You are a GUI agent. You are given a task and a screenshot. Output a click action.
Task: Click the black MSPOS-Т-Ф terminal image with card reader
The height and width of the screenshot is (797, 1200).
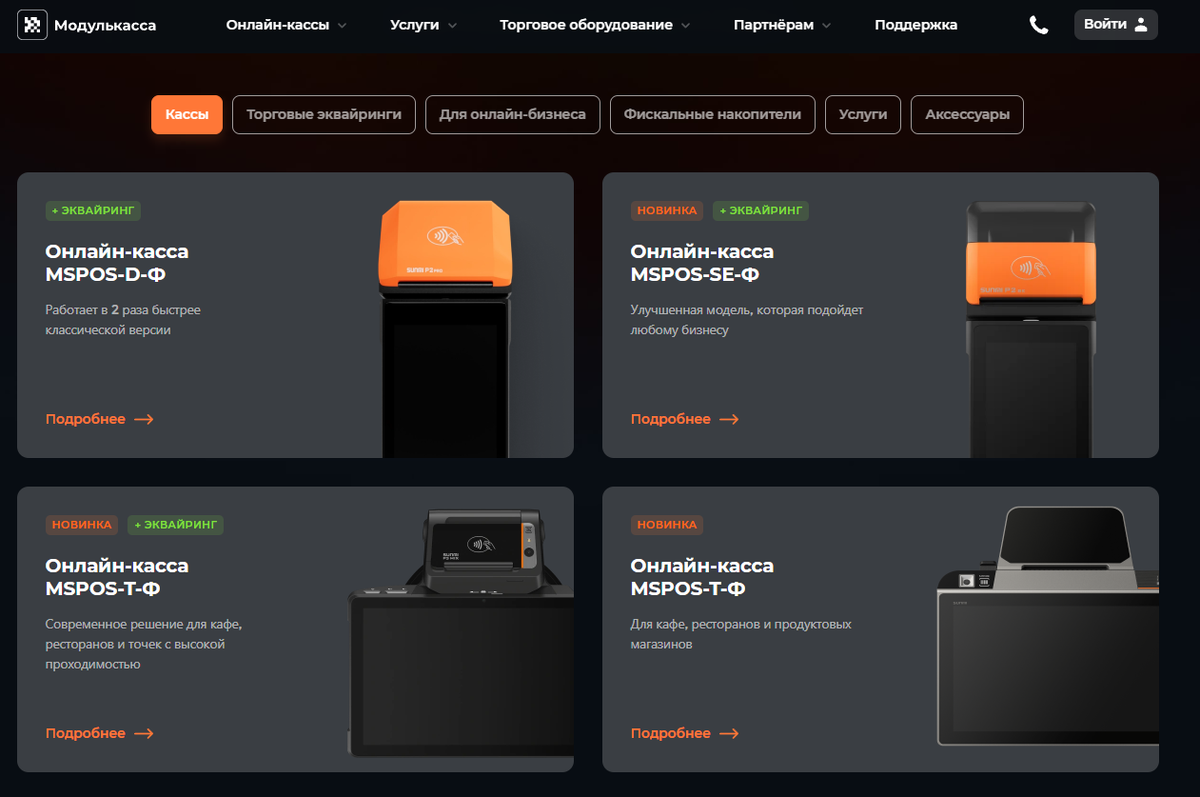point(461,632)
